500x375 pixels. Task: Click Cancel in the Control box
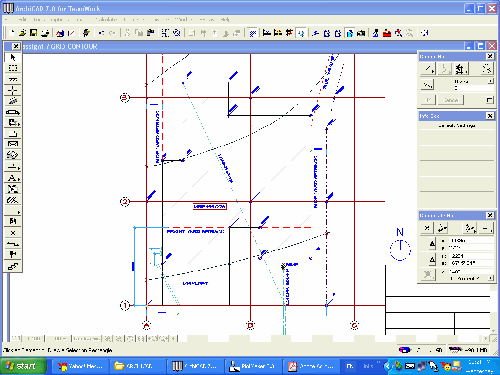pos(451,100)
